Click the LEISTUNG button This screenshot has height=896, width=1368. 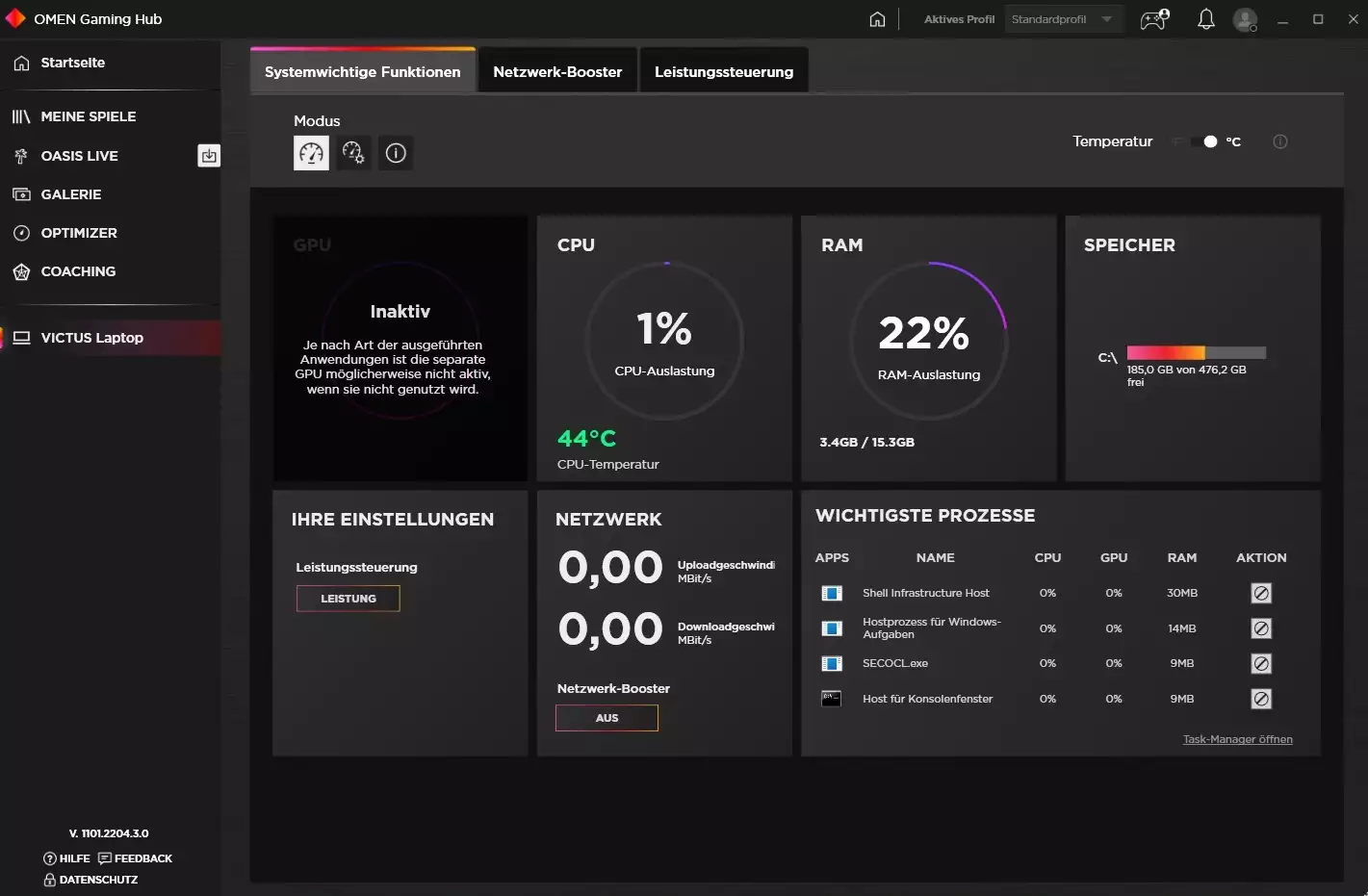pyautogui.click(x=348, y=599)
